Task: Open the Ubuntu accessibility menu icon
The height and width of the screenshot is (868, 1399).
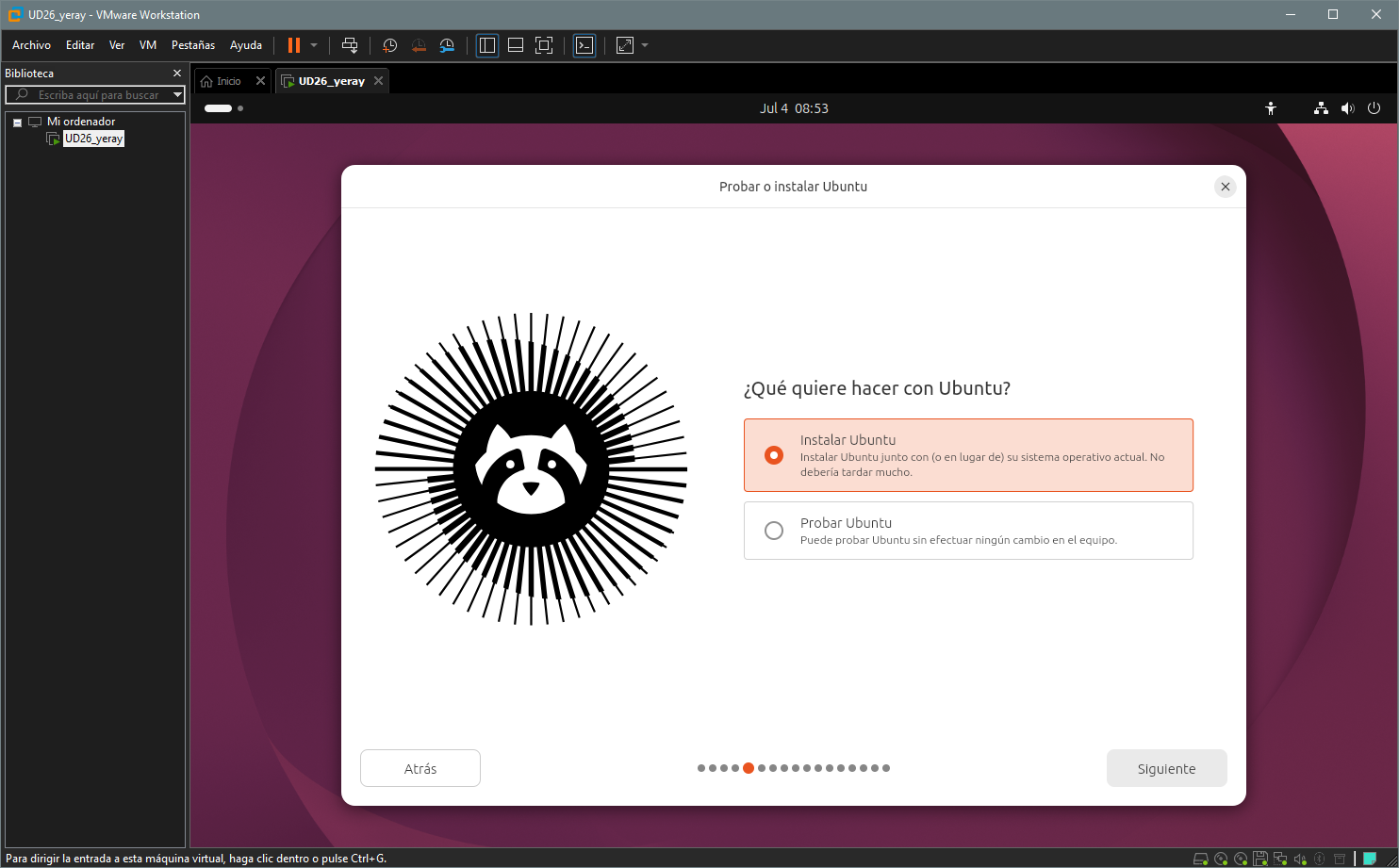Action: tap(1271, 108)
